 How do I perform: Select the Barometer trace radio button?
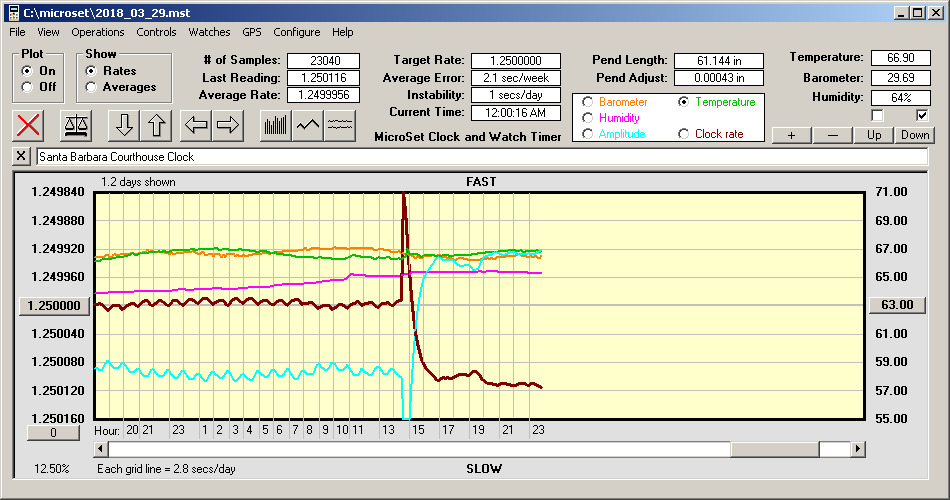click(x=587, y=102)
